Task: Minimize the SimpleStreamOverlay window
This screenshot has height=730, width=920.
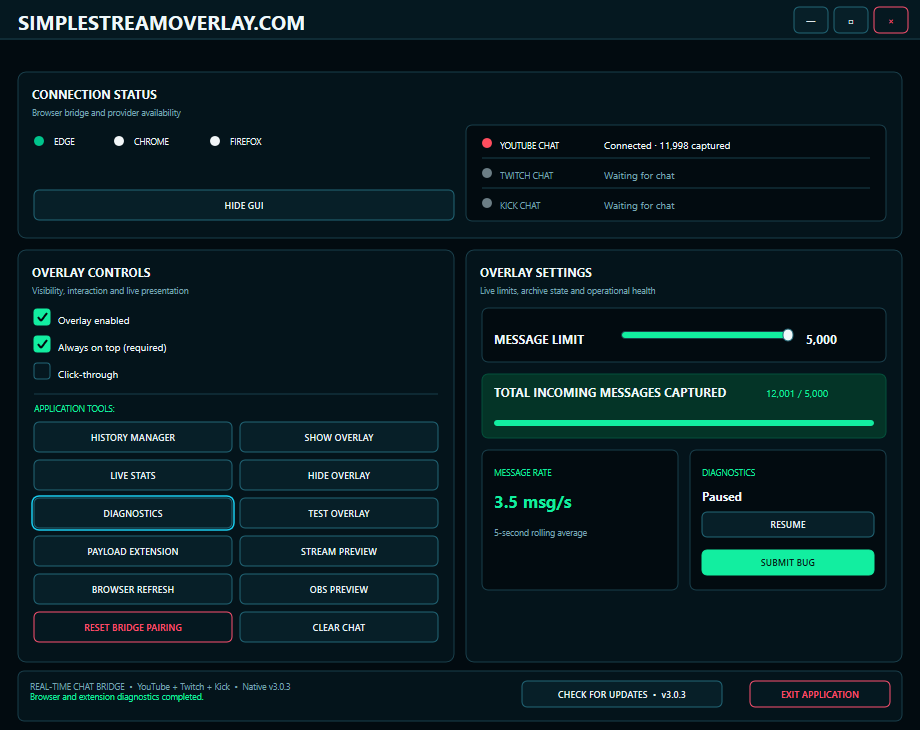Action: 810,21
